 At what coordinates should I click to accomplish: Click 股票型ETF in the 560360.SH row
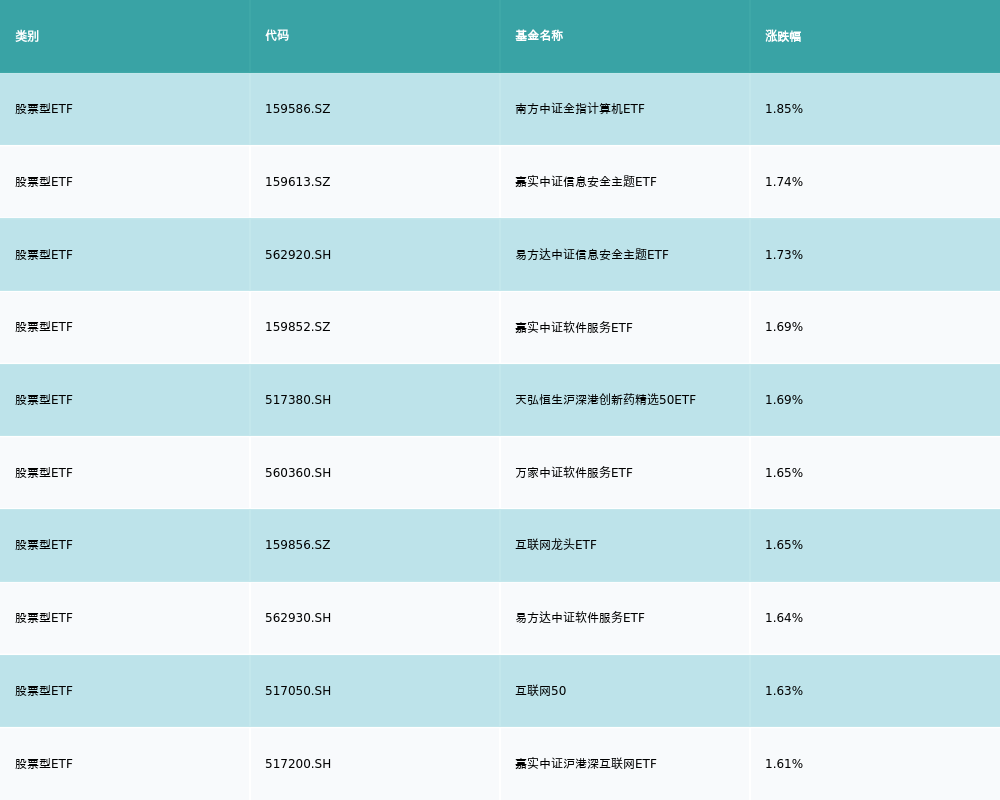point(44,473)
